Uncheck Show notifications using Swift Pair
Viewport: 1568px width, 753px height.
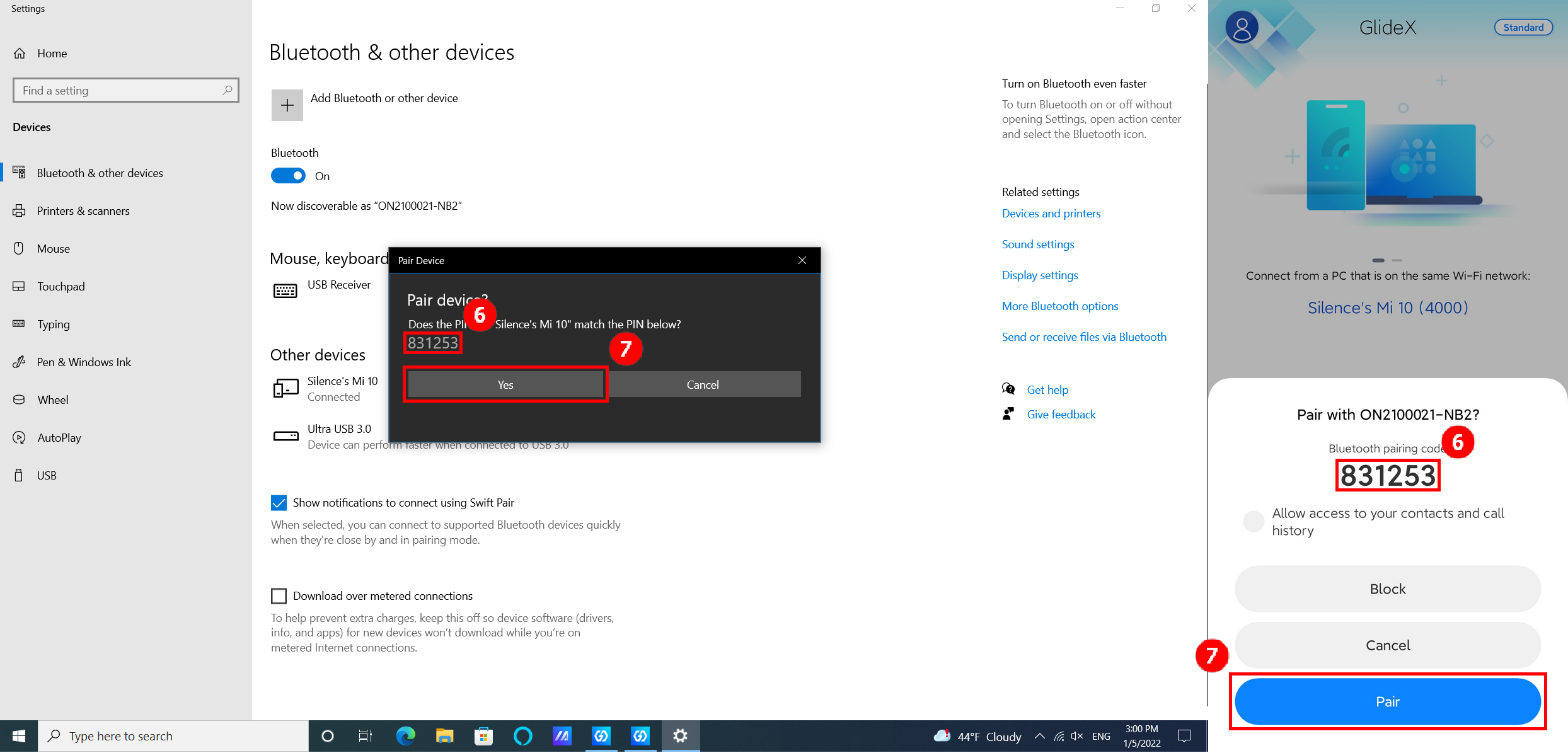click(x=279, y=503)
